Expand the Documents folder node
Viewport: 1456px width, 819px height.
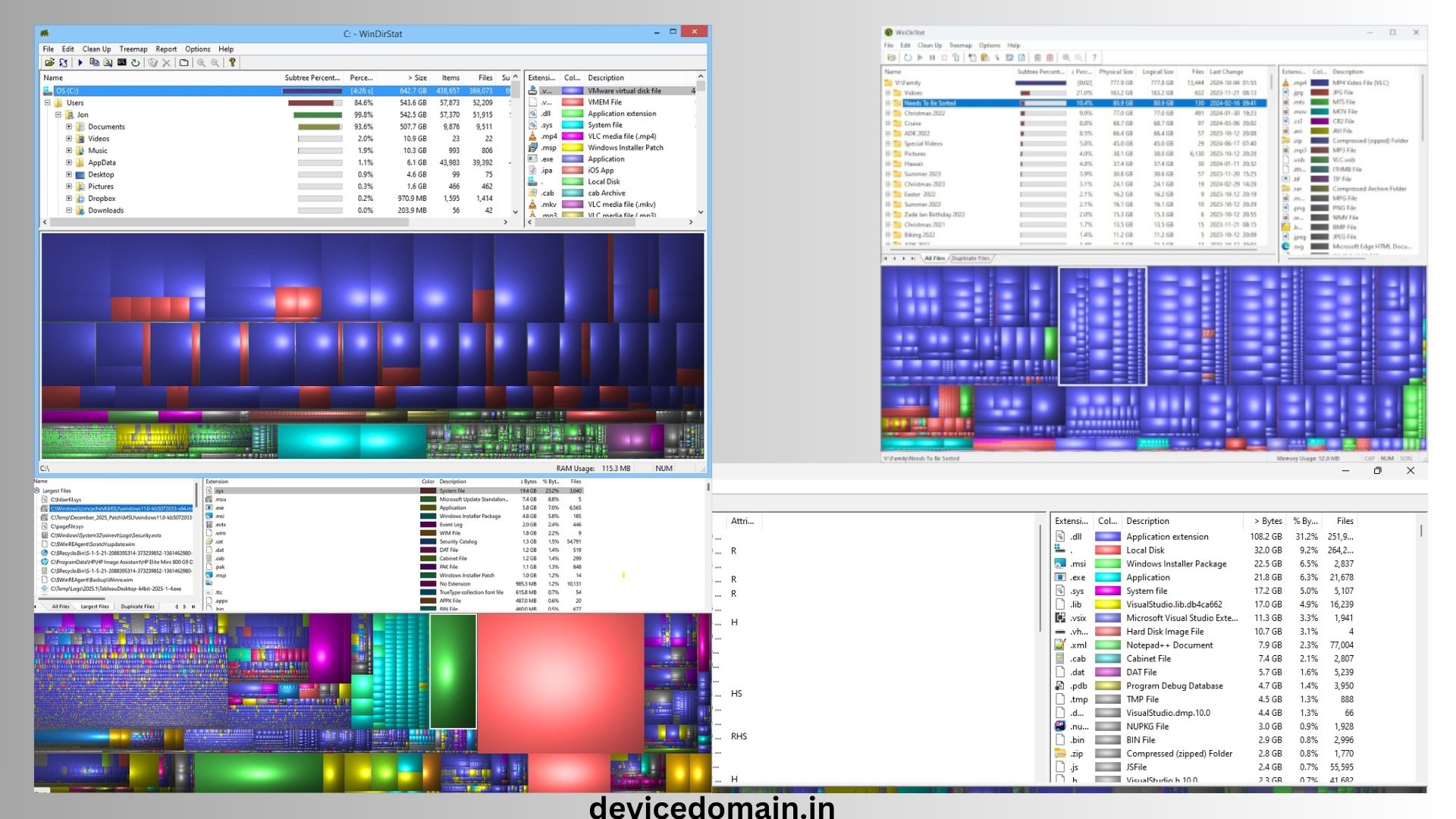pos(68,127)
